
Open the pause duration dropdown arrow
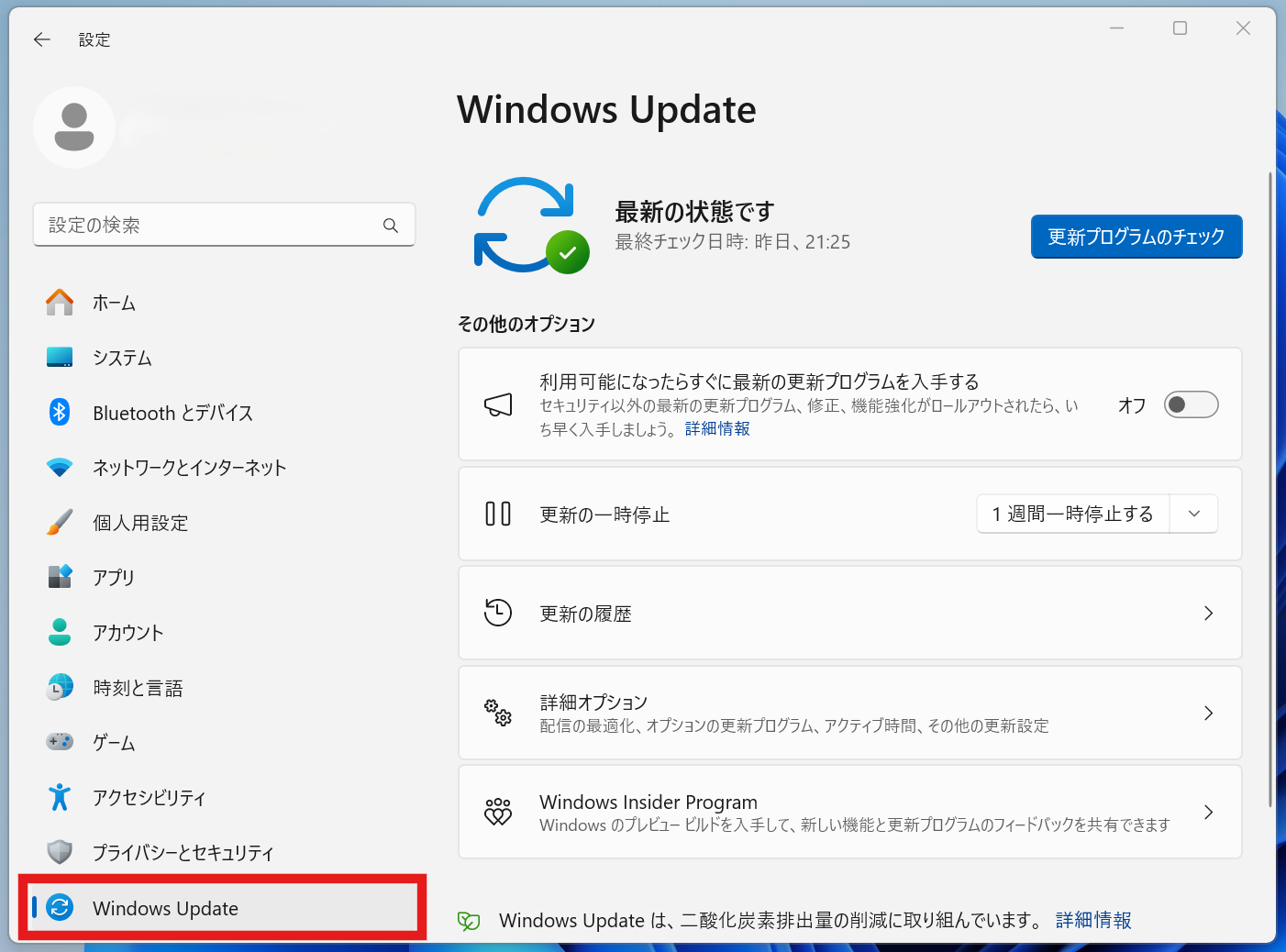pyautogui.click(x=1194, y=514)
